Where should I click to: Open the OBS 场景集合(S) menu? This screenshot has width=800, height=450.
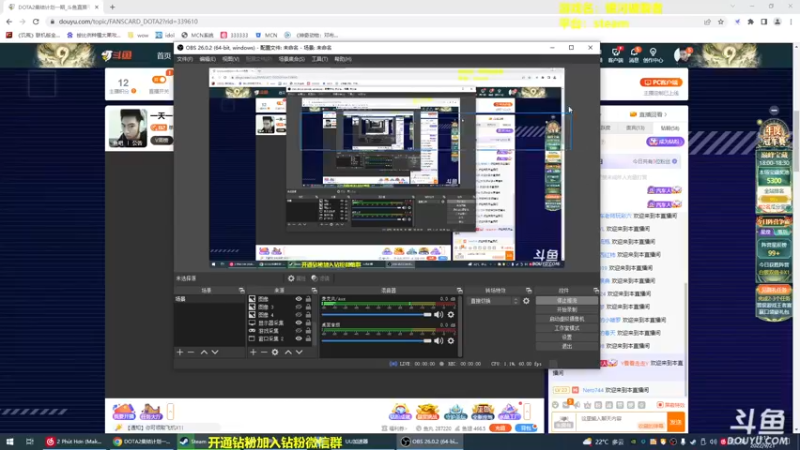point(291,59)
